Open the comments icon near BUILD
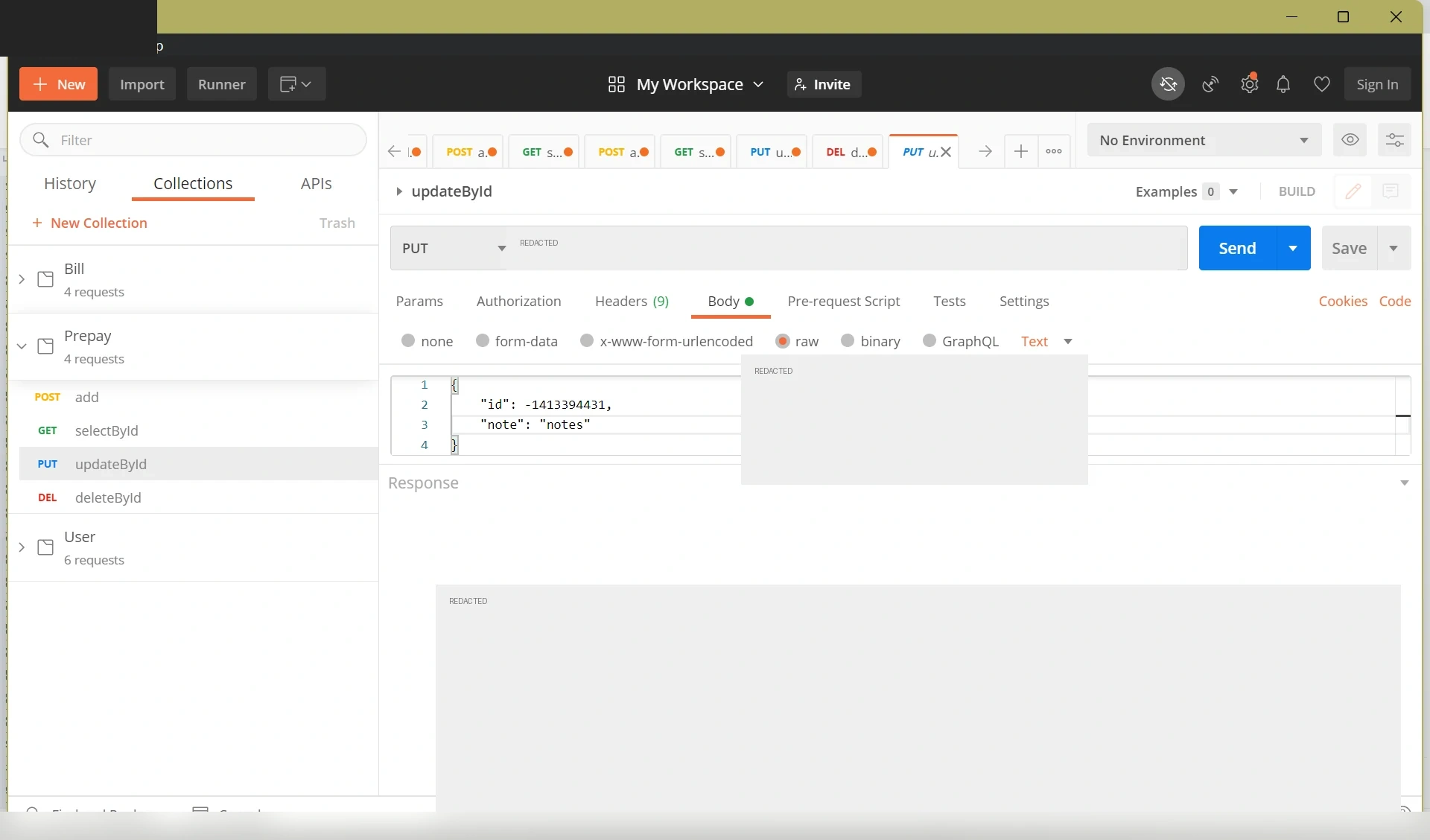 point(1390,191)
